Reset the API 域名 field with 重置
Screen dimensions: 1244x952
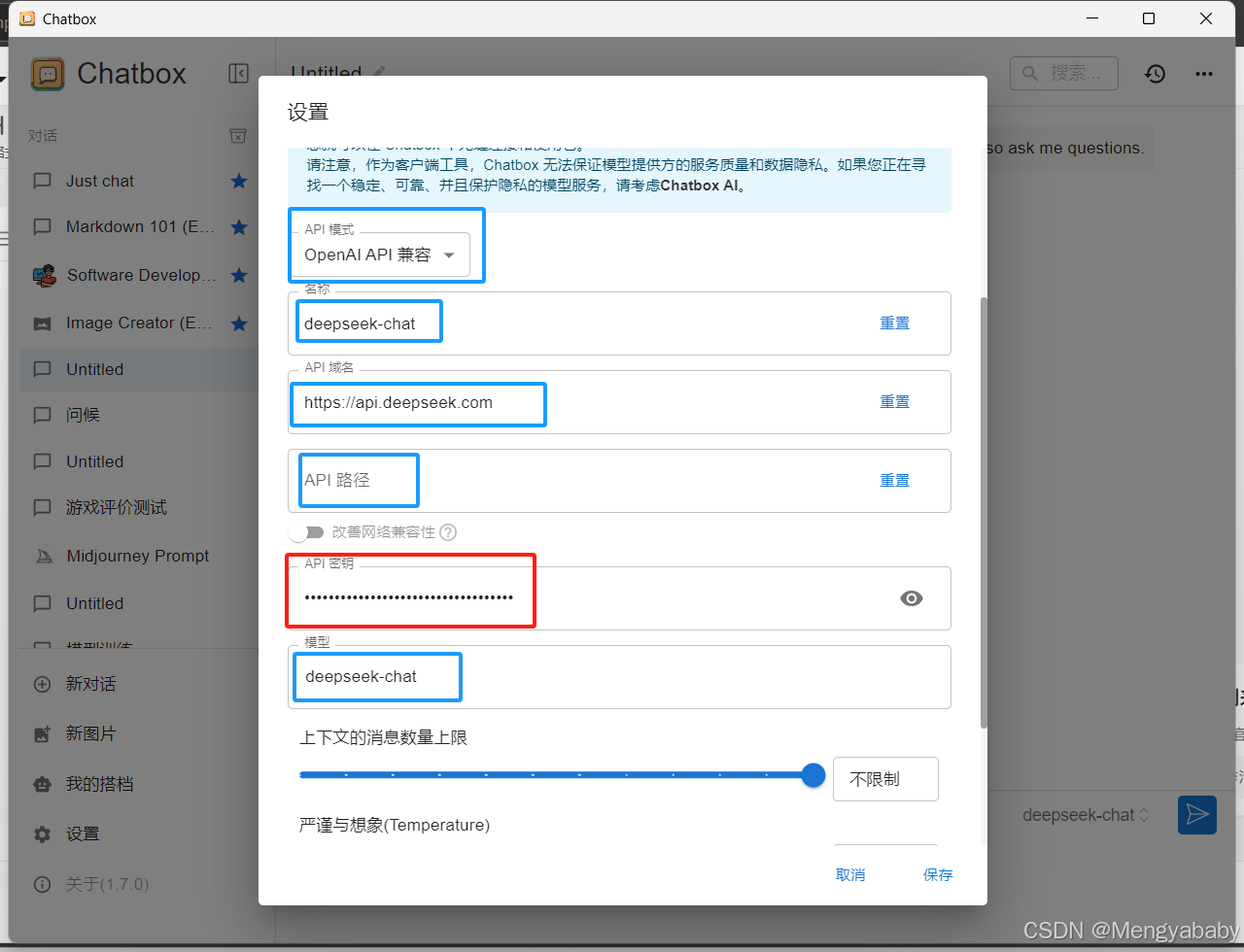tap(895, 402)
